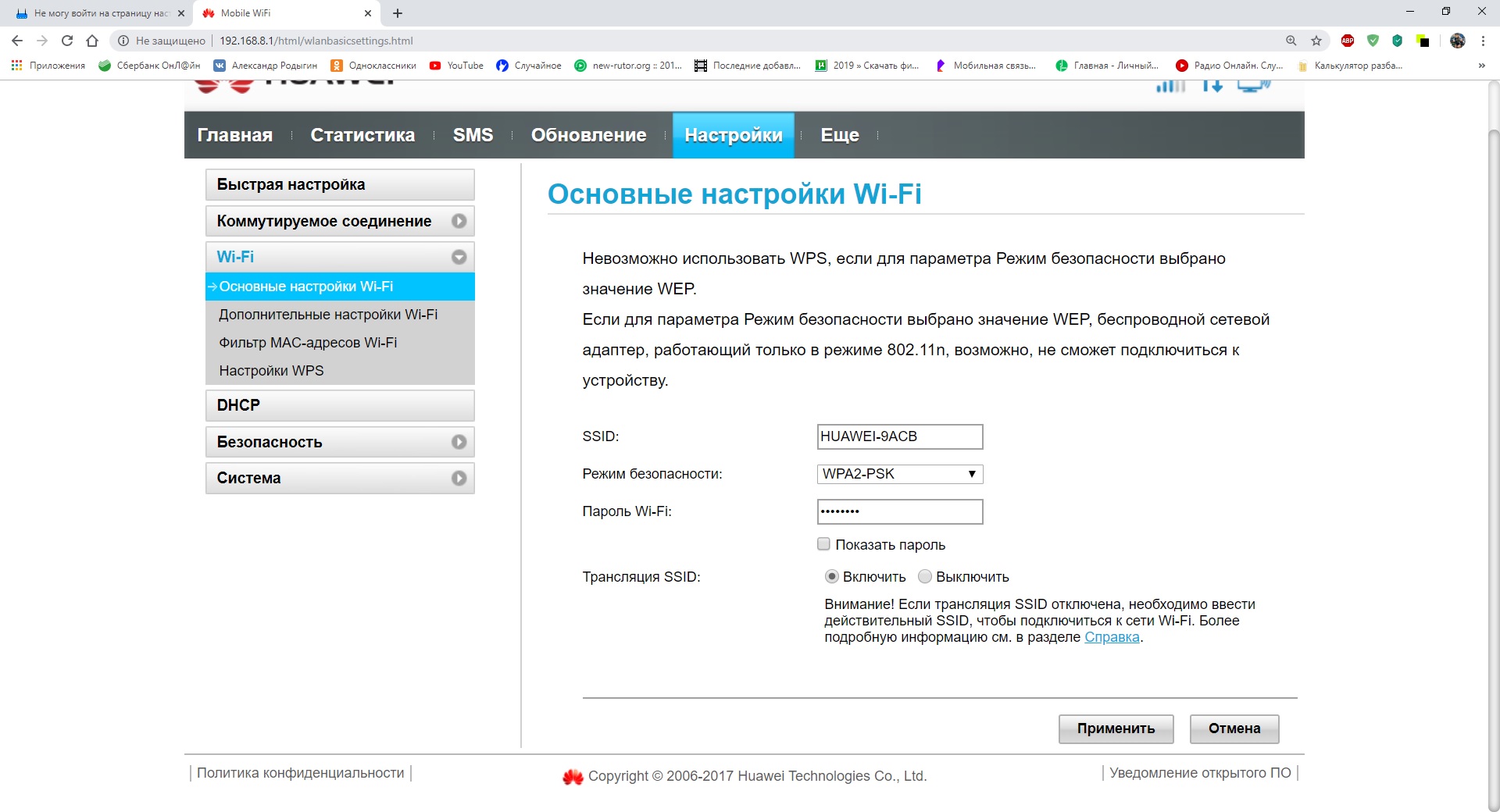The image size is (1500, 812).
Task: Open green shield extension icon
Action: (x=1373, y=41)
